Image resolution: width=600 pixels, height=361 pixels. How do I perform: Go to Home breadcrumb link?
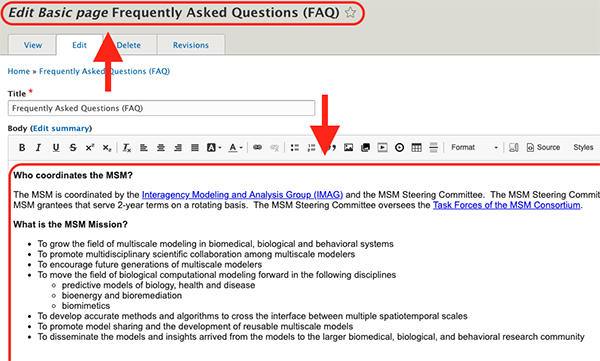point(19,71)
